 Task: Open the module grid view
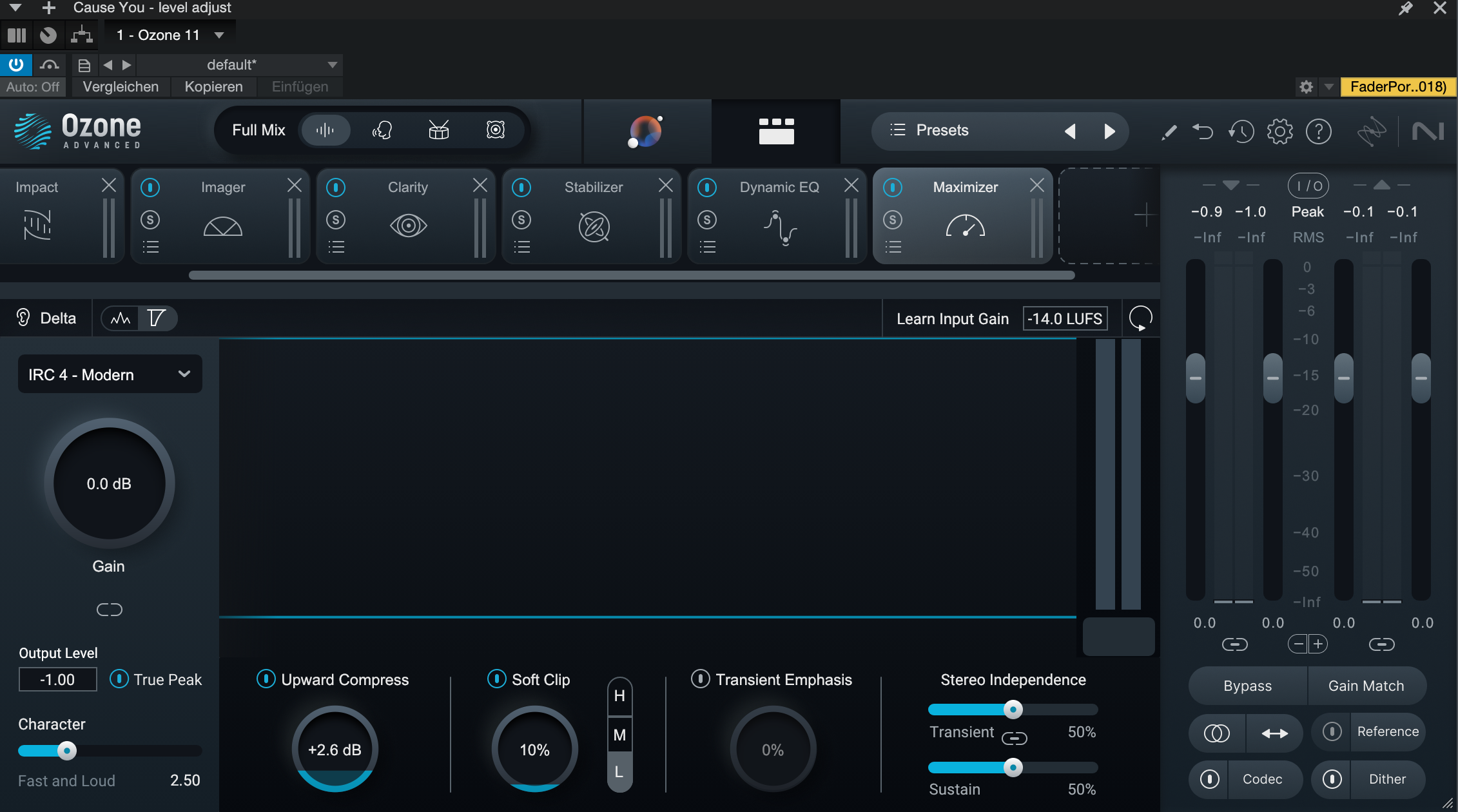pos(776,131)
